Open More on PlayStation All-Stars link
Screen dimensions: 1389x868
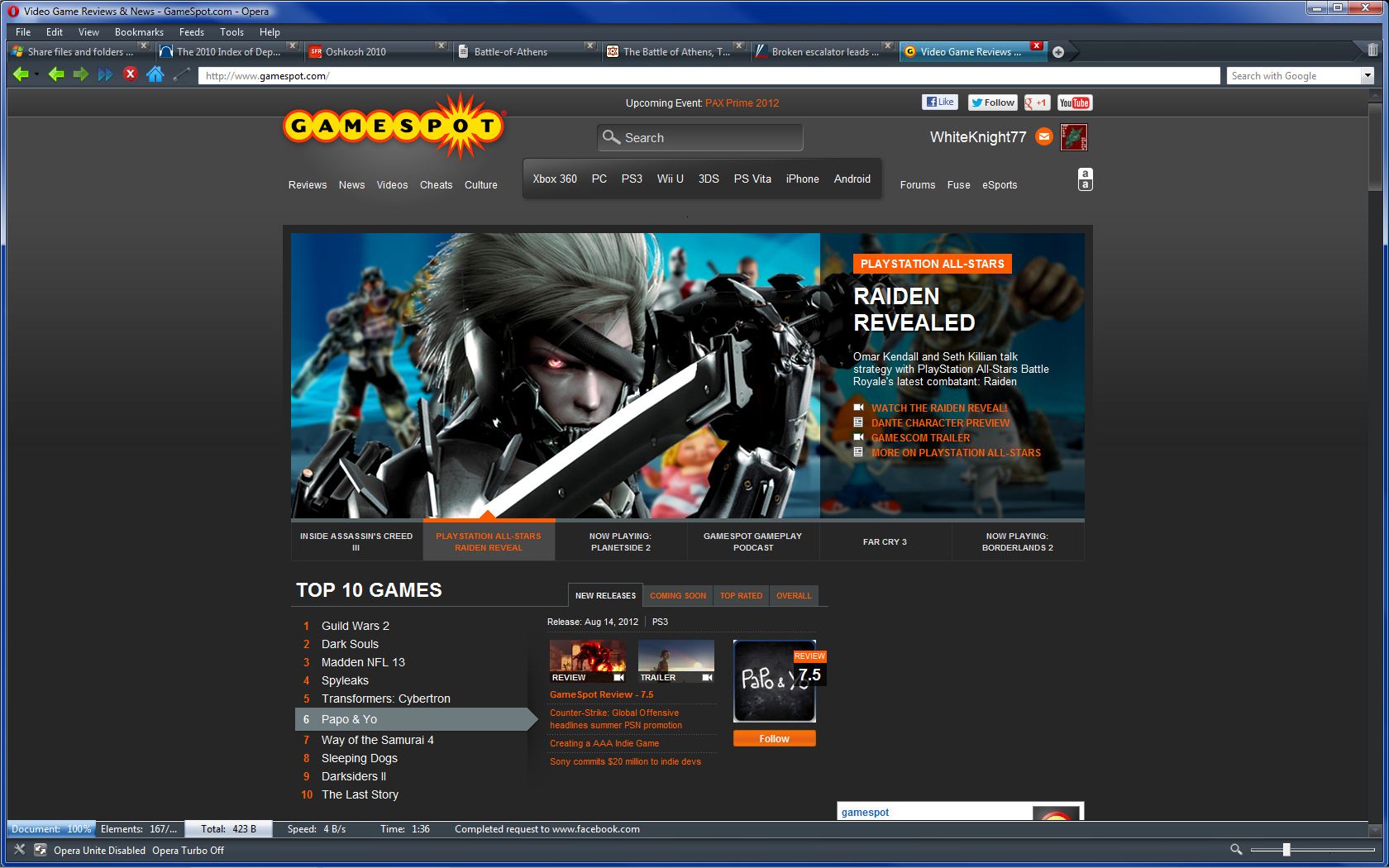pos(956,452)
